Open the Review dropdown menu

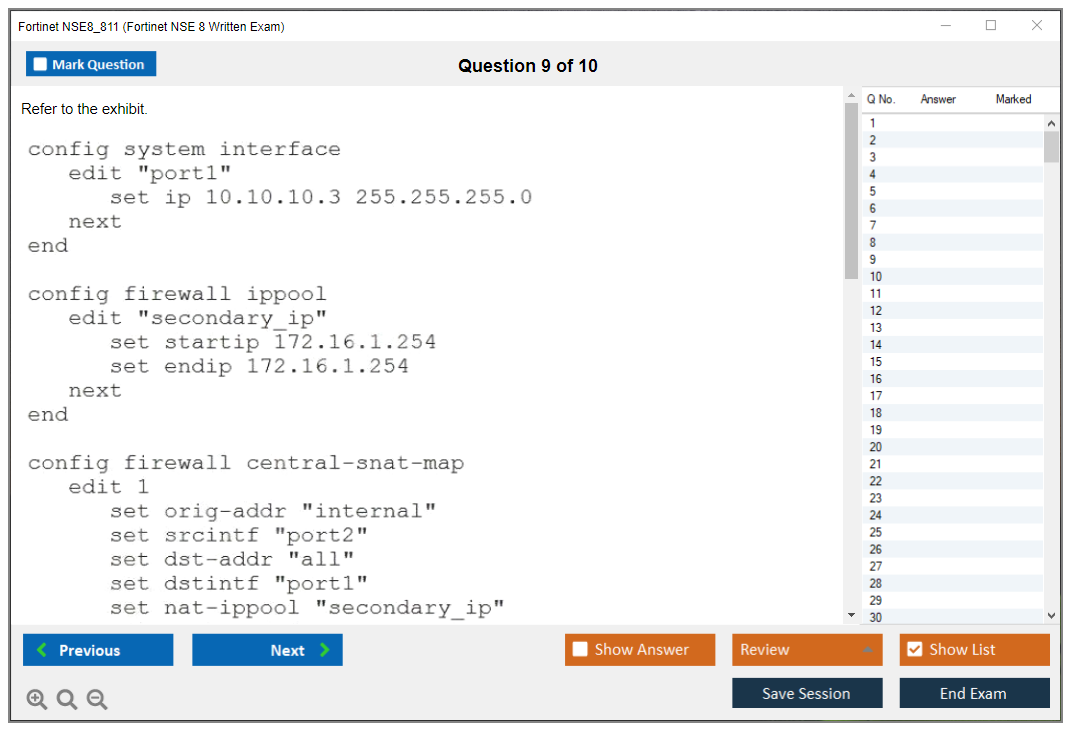806,650
